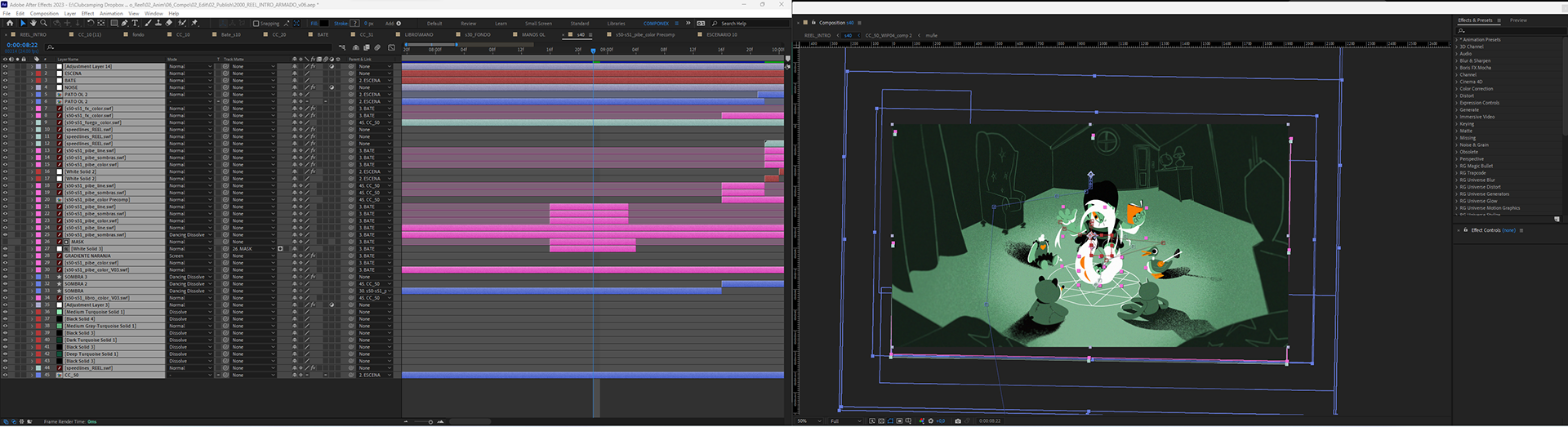Screen dimensions: 1568x427
Task: Switch to the Review workspace
Action: (x=468, y=24)
